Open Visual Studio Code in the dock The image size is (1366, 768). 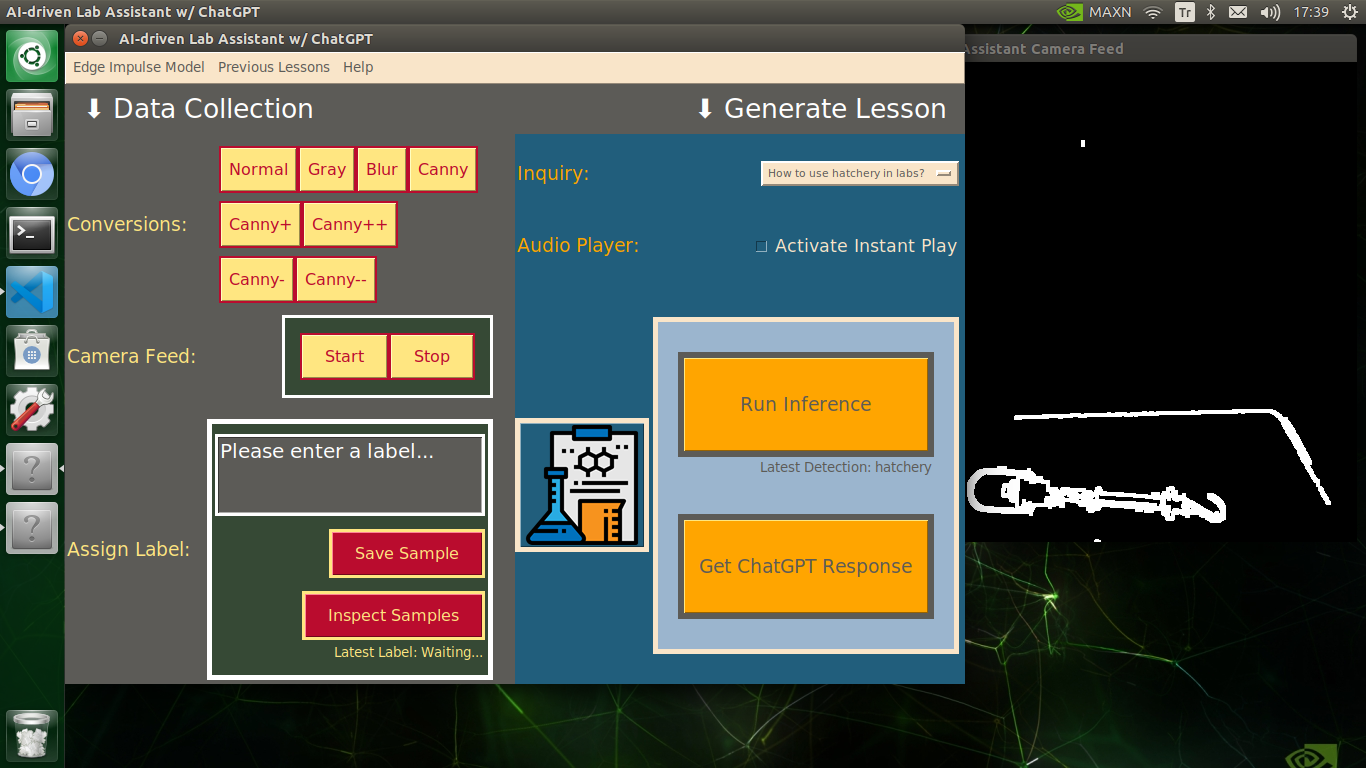pyautogui.click(x=32, y=293)
